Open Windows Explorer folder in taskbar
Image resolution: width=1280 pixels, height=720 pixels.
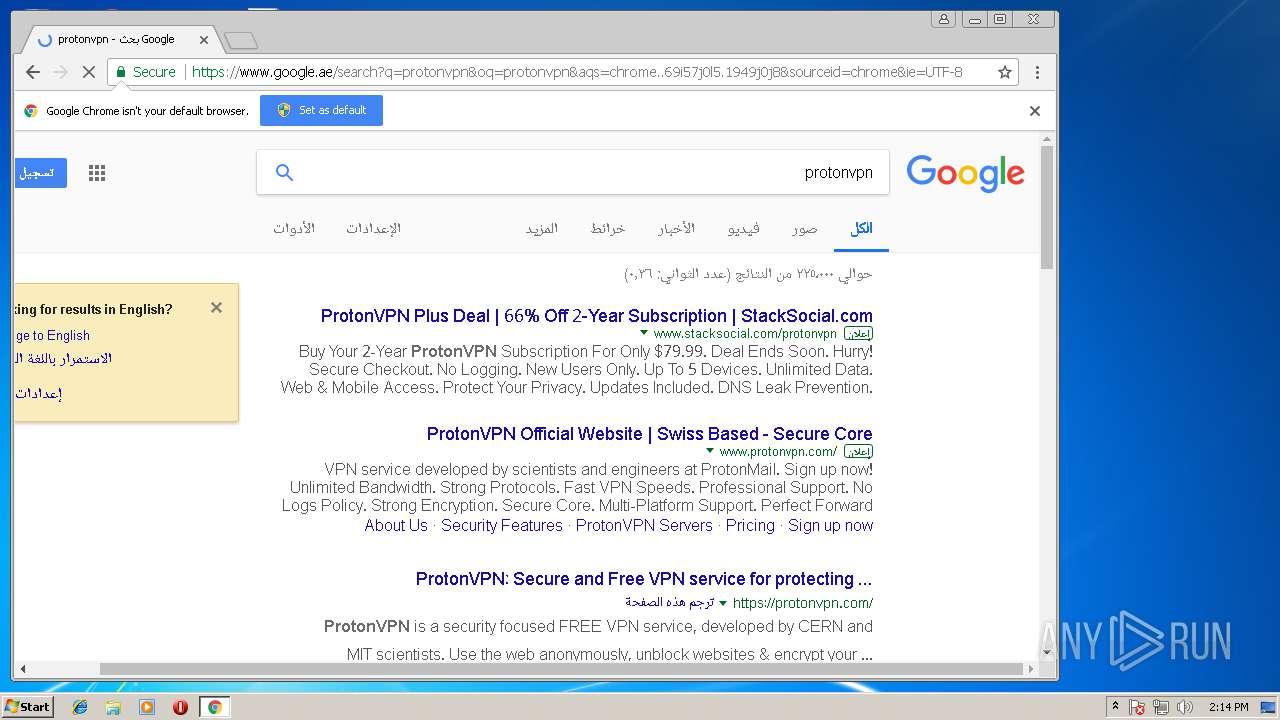click(113, 707)
